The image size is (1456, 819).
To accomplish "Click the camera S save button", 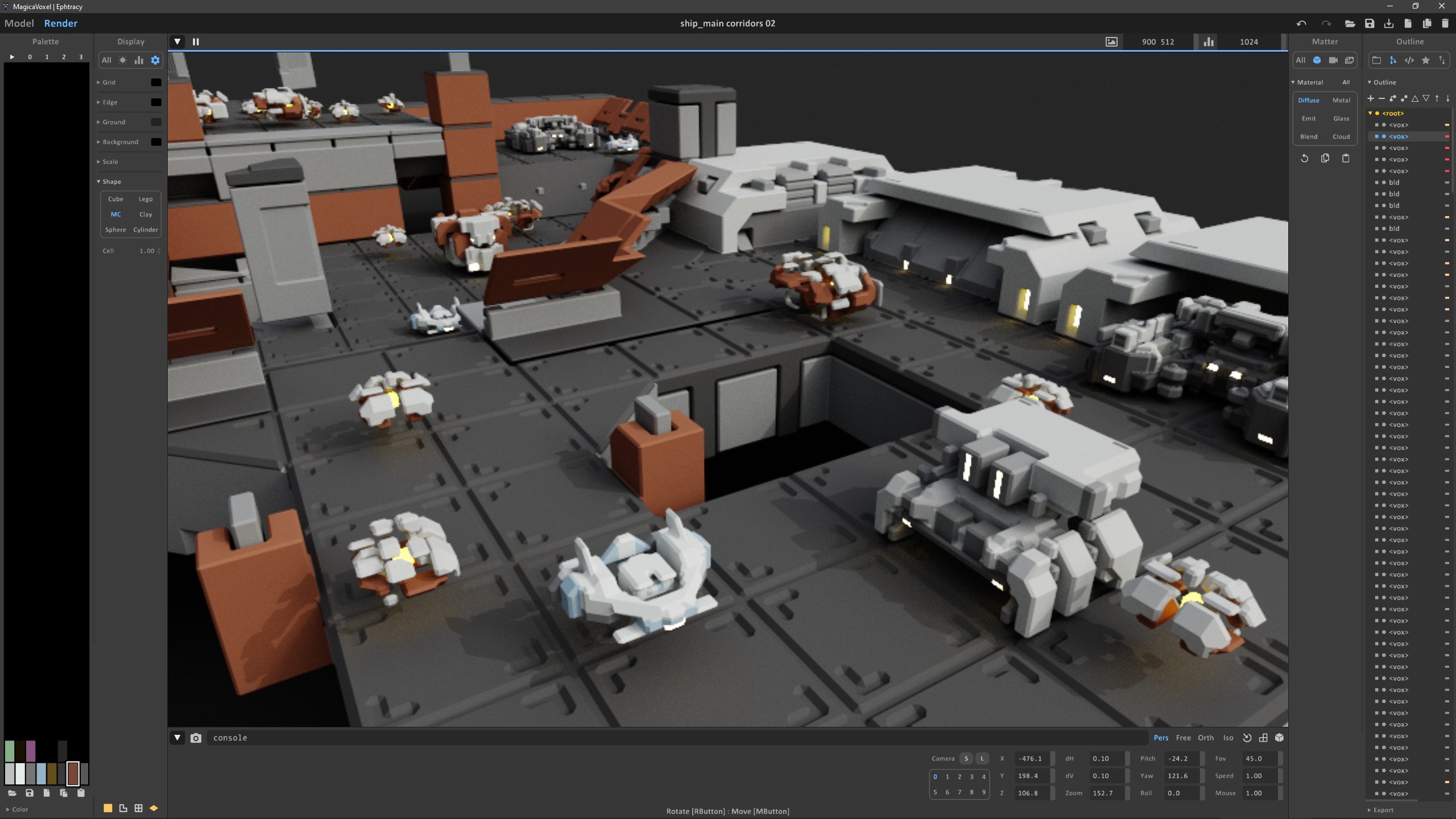I will point(966,759).
